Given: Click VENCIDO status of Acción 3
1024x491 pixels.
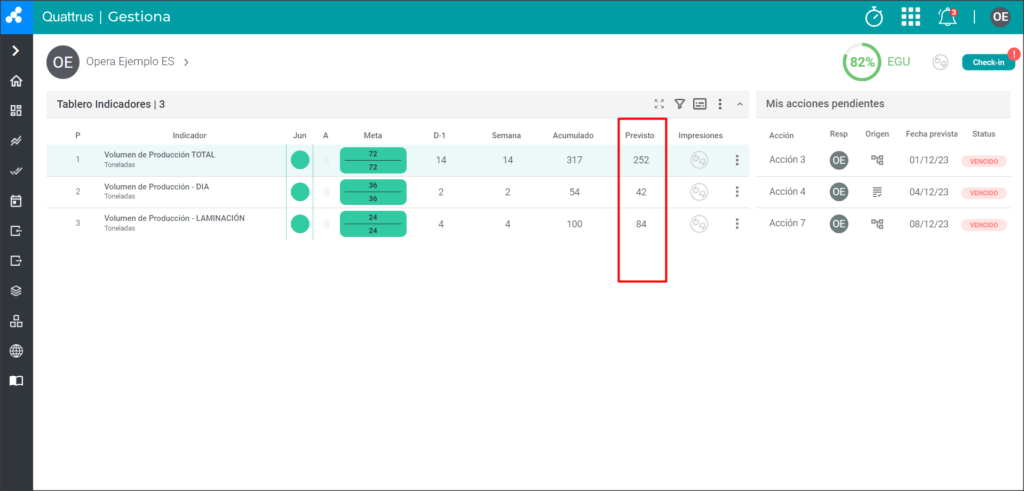Looking at the screenshot, I should (984, 161).
